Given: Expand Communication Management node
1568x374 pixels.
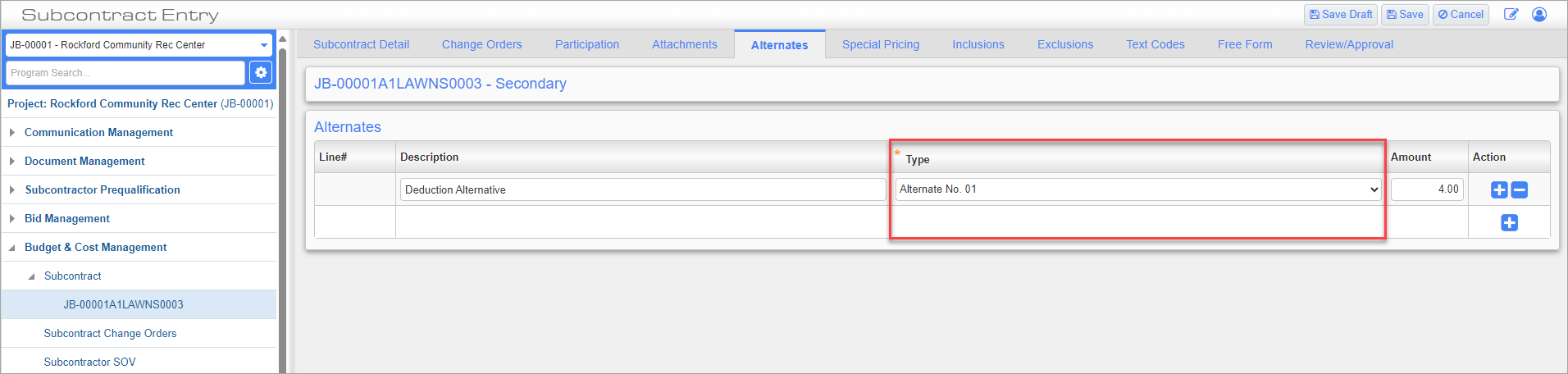Looking at the screenshot, I should pos(12,132).
